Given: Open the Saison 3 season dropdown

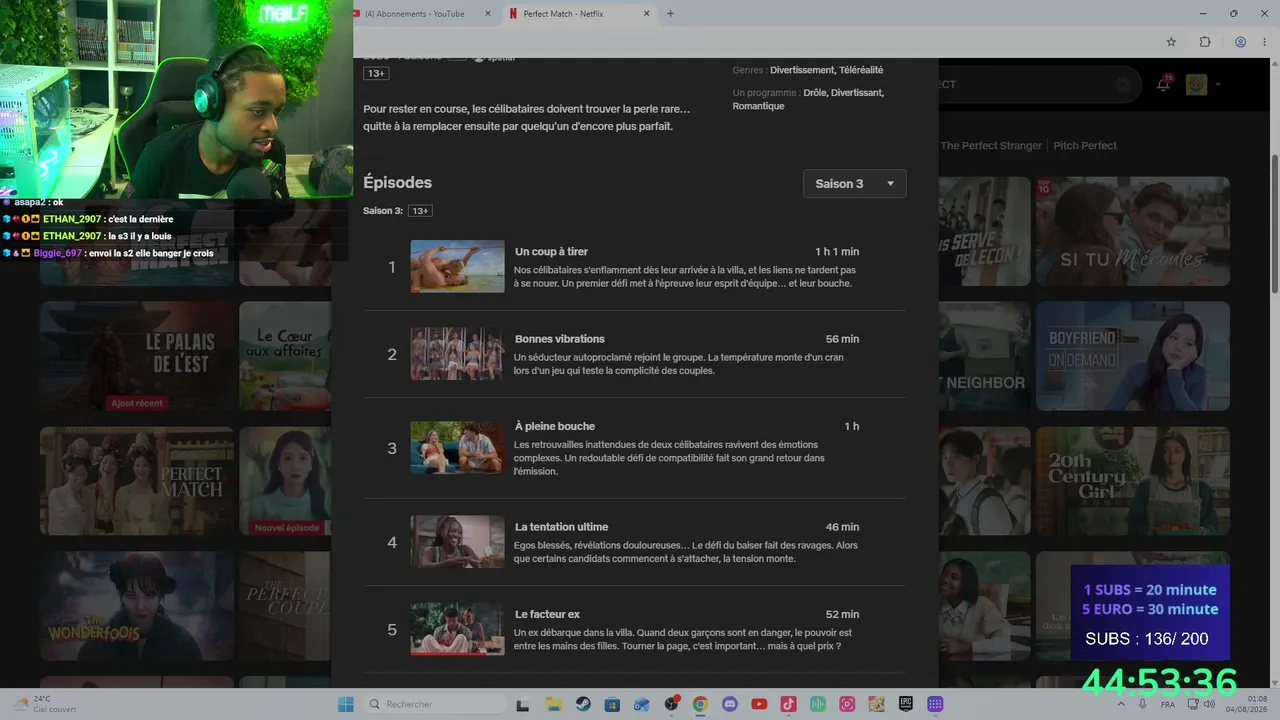Looking at the screenshot, I should click(x=855, y=184).
